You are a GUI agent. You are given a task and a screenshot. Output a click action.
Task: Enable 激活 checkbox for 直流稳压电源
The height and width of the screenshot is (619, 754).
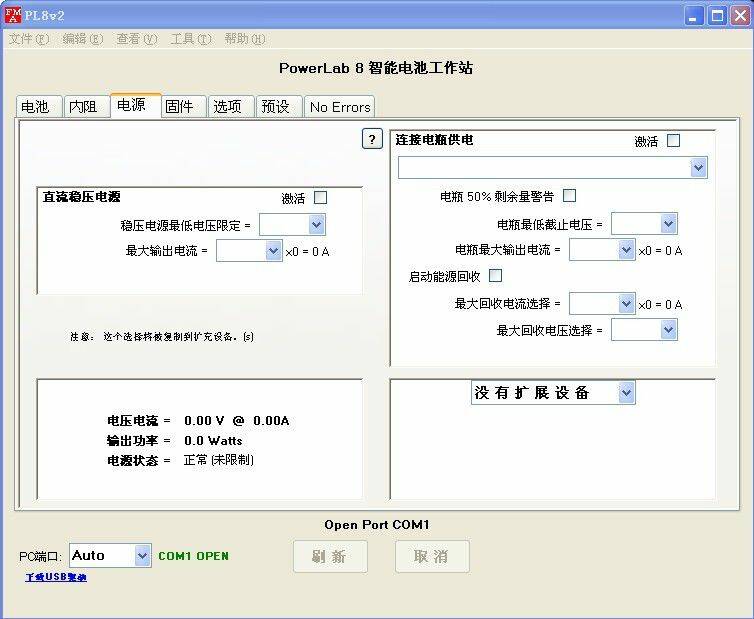tap(320, 197)
